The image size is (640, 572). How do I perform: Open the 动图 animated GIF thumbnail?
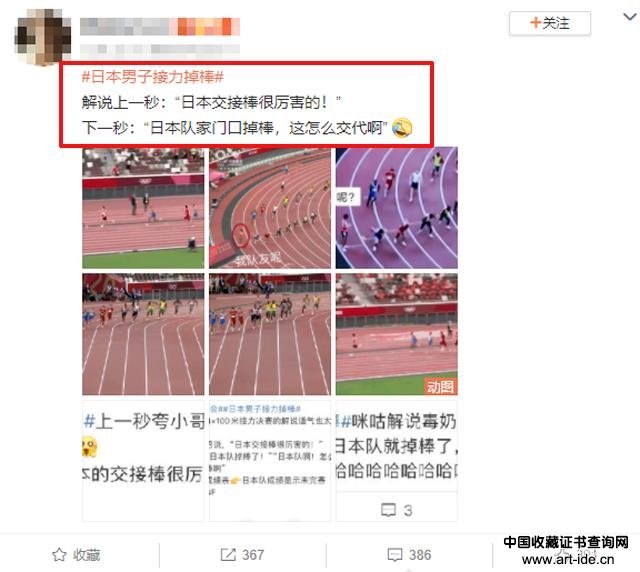pyautogui.click(x=397, y=334)
